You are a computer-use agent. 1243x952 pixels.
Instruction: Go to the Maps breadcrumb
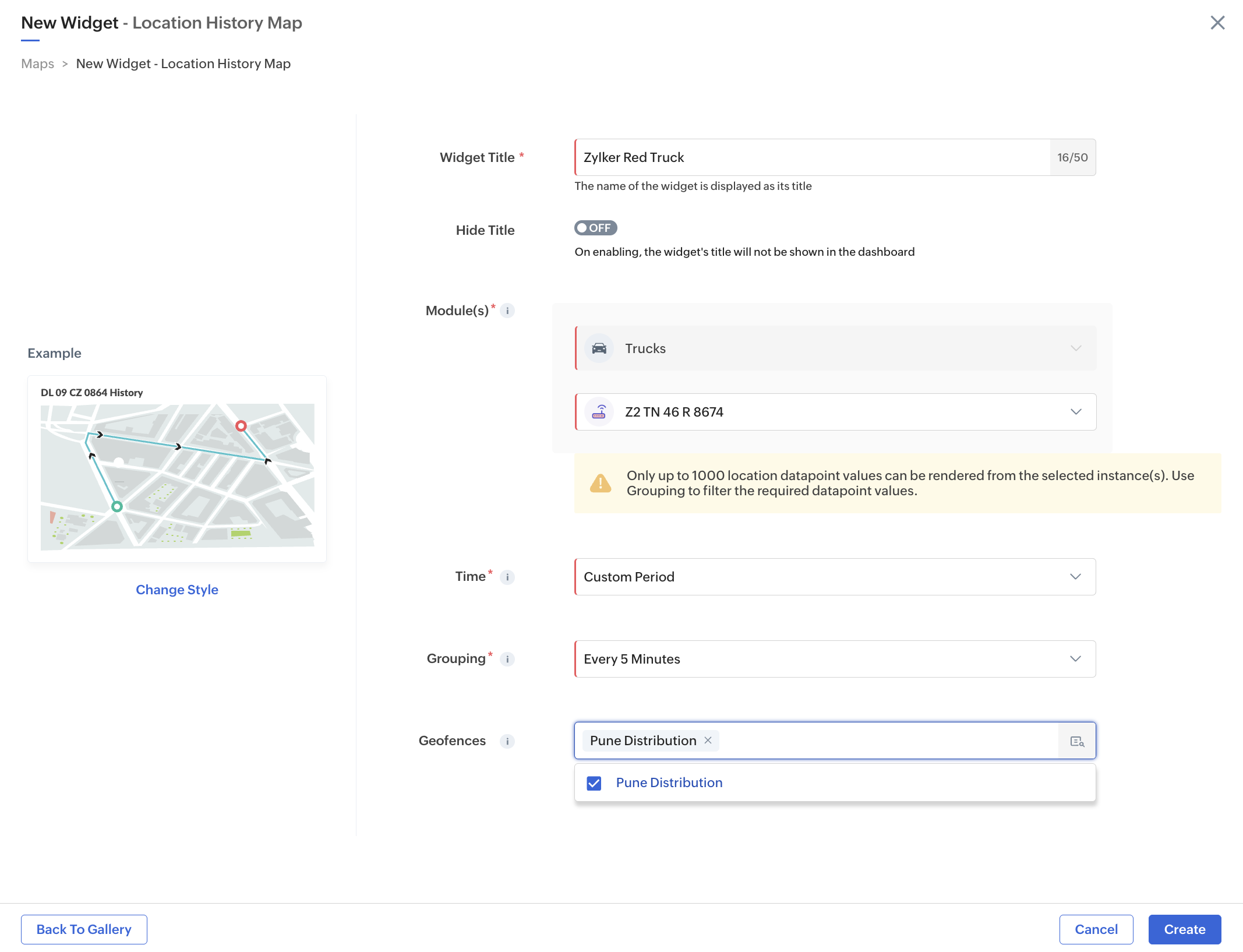[x=37, y=64]
